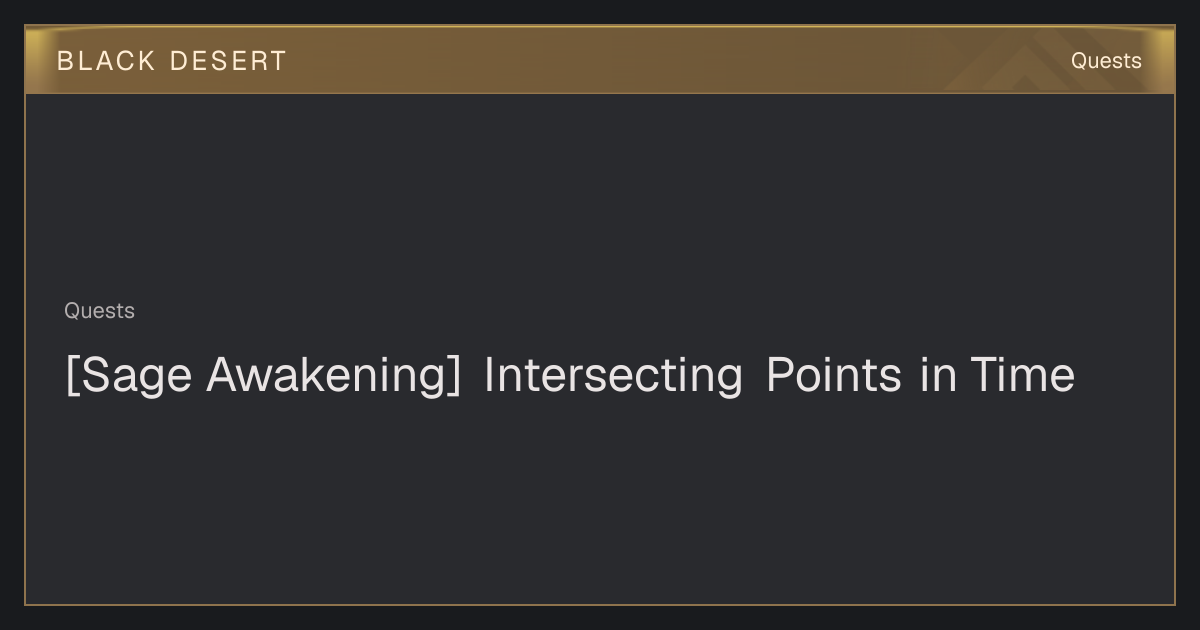
Task: Click the word 'Points' in the heading
Action: (x=833, y=376)
